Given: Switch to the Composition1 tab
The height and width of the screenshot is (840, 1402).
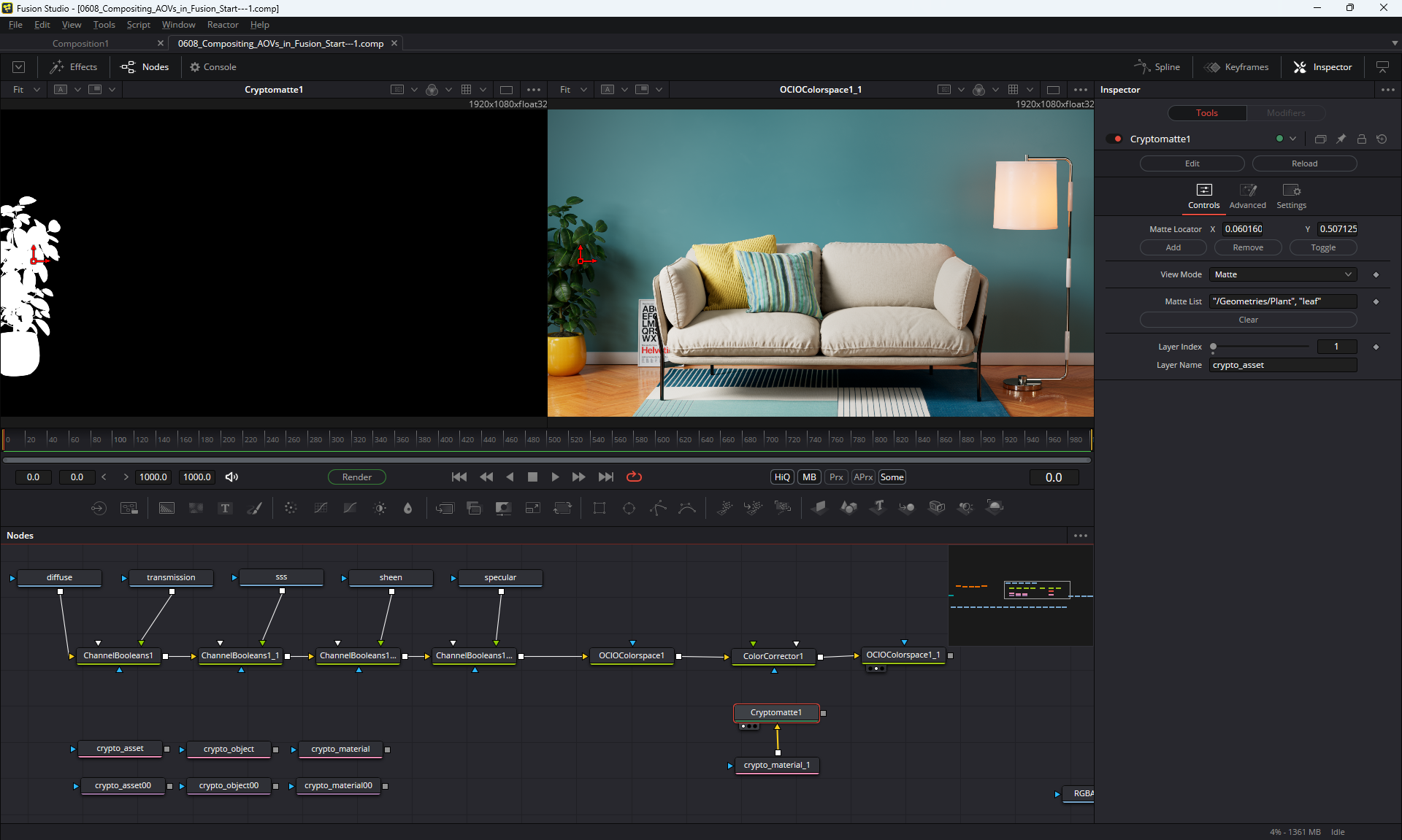Looking at the screenshot, I should pos(80,43).
